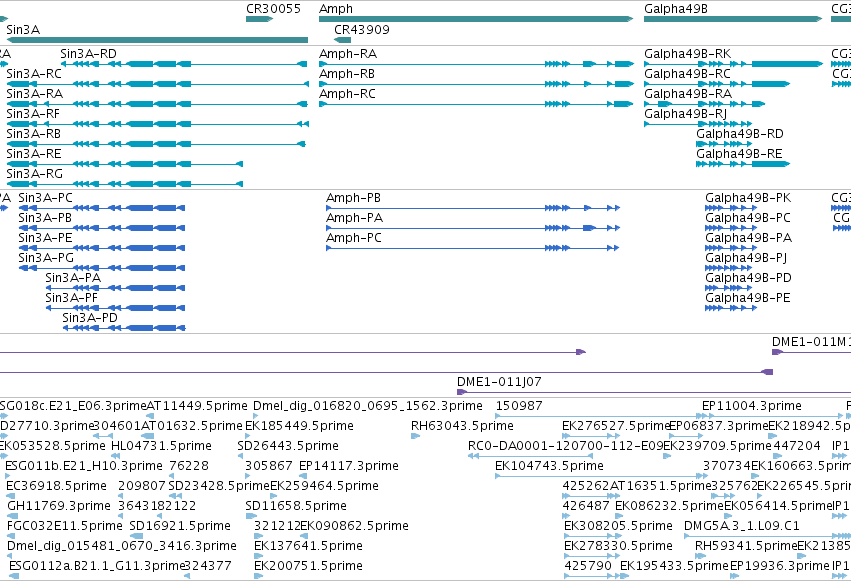Select the CR43909 gene label
851x581 pixels.
[x=361, y=30]
